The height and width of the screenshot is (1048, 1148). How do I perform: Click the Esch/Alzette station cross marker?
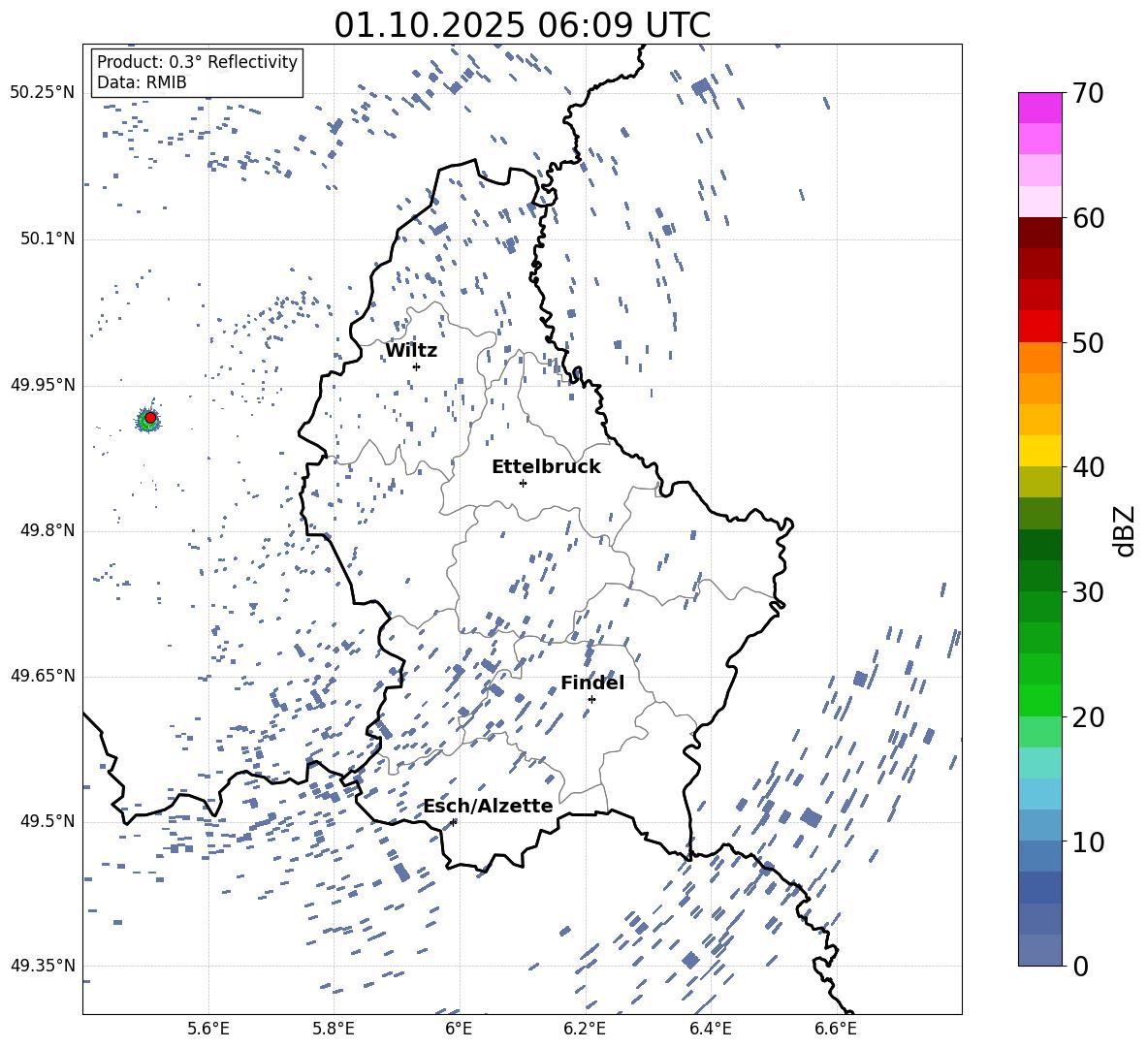click(x=453, y=822)
